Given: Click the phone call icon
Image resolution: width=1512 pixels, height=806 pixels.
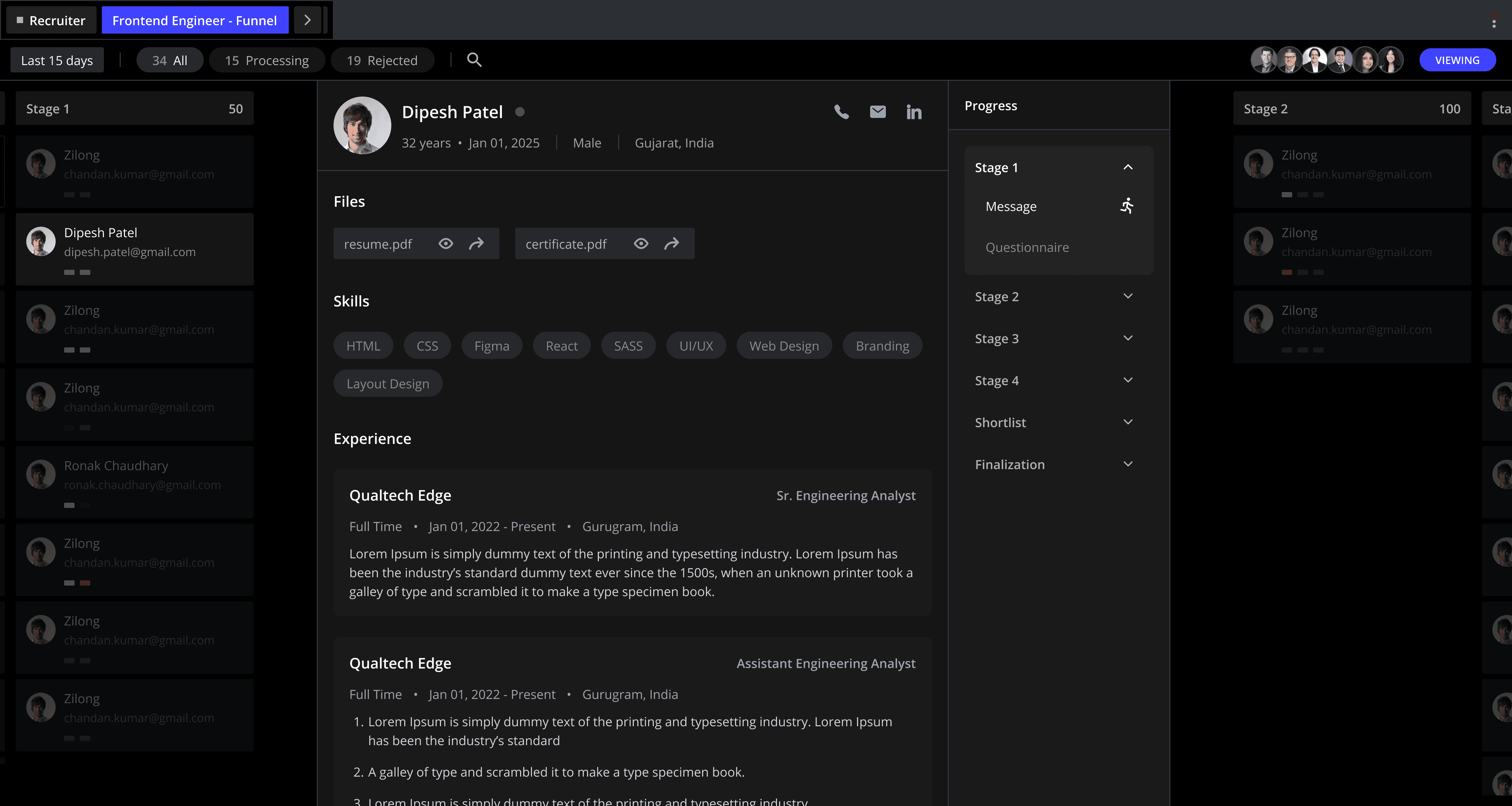Looking at the screenshot, I should 841,112.
